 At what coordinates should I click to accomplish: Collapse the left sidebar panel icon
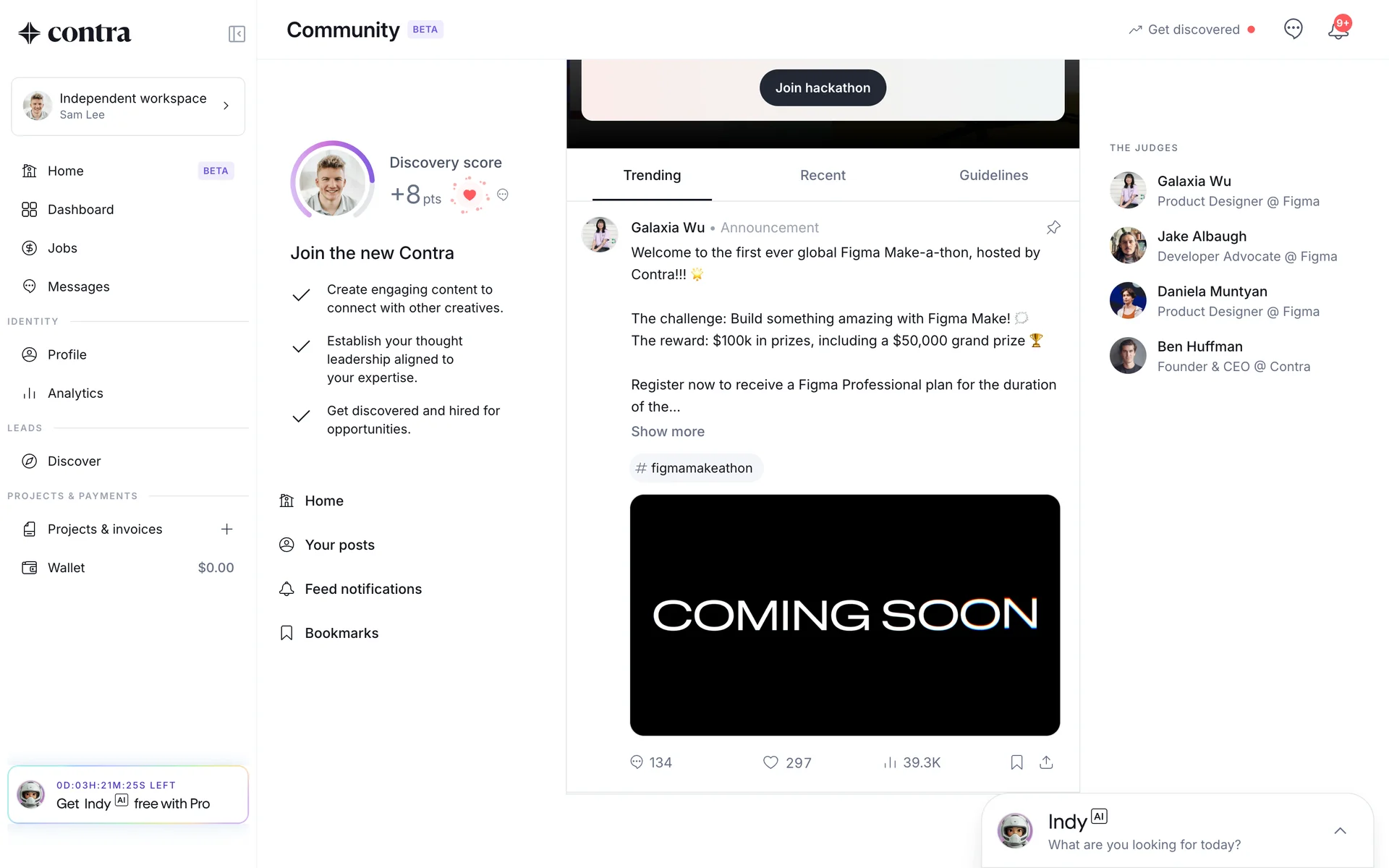pos(237,34)
